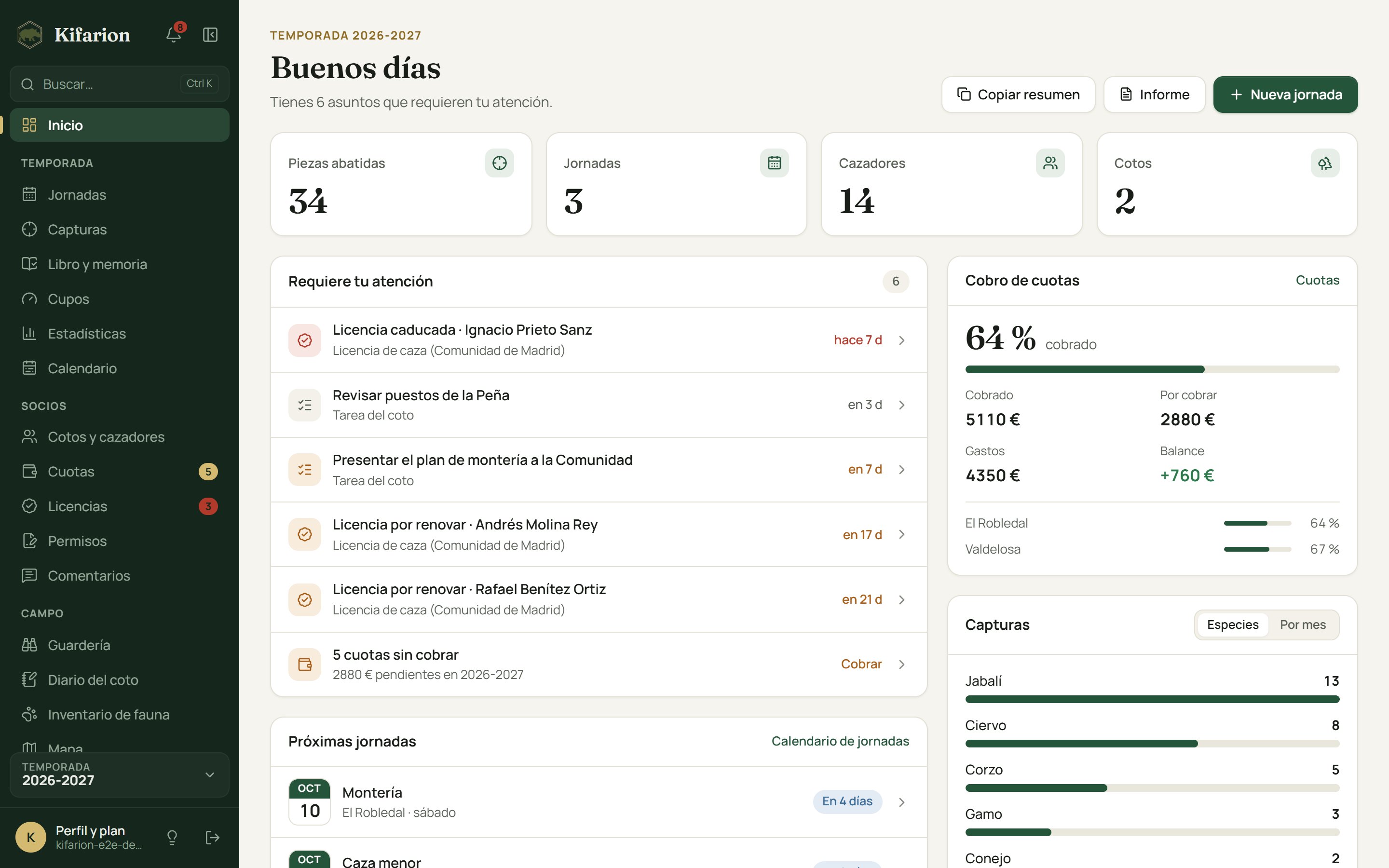The width and height of the screenshot is (1389, 868).
Task: Click the Guardería binoculars icon
Action: coord(29,645)
